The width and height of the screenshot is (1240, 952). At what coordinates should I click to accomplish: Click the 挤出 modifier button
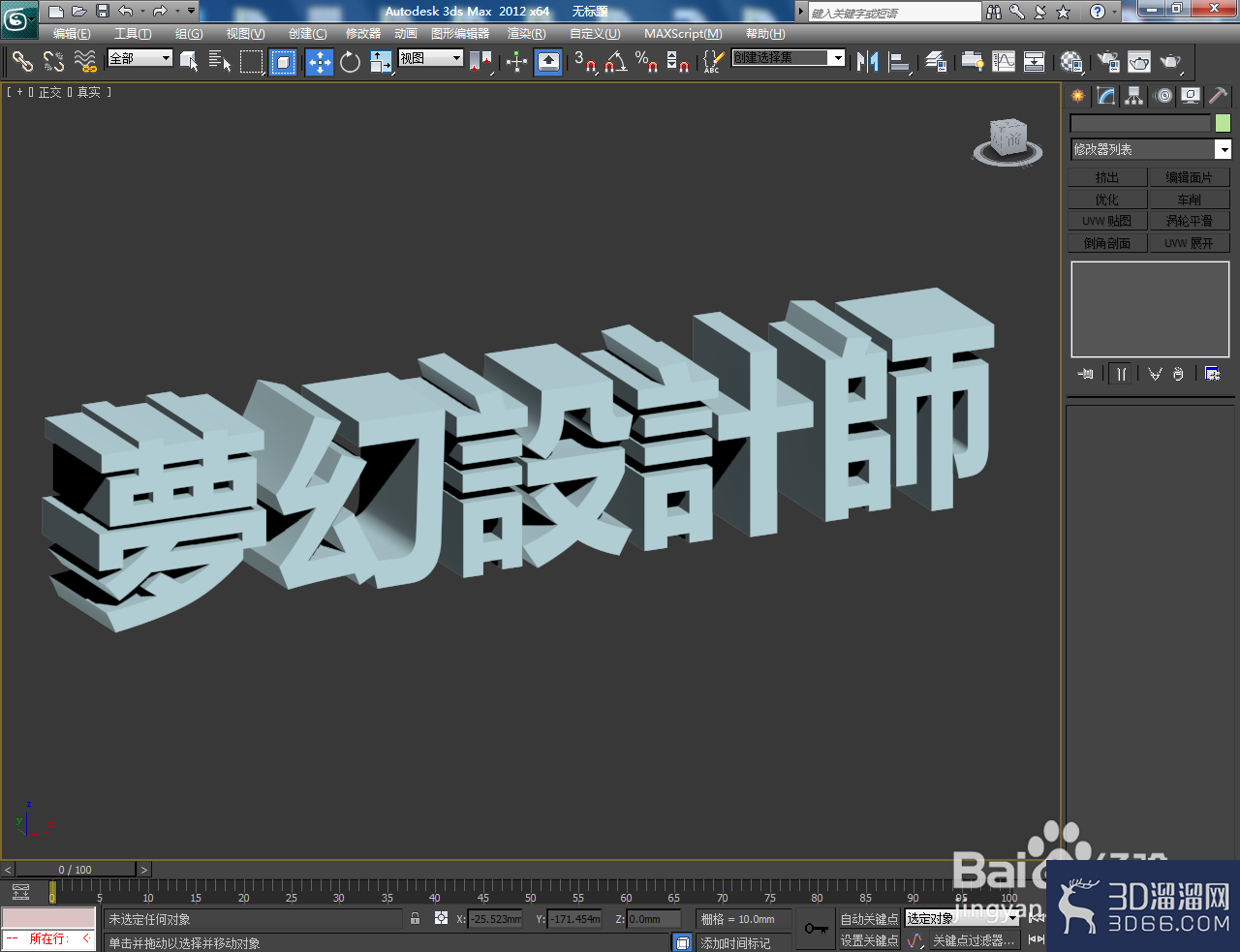(1107, 177)
